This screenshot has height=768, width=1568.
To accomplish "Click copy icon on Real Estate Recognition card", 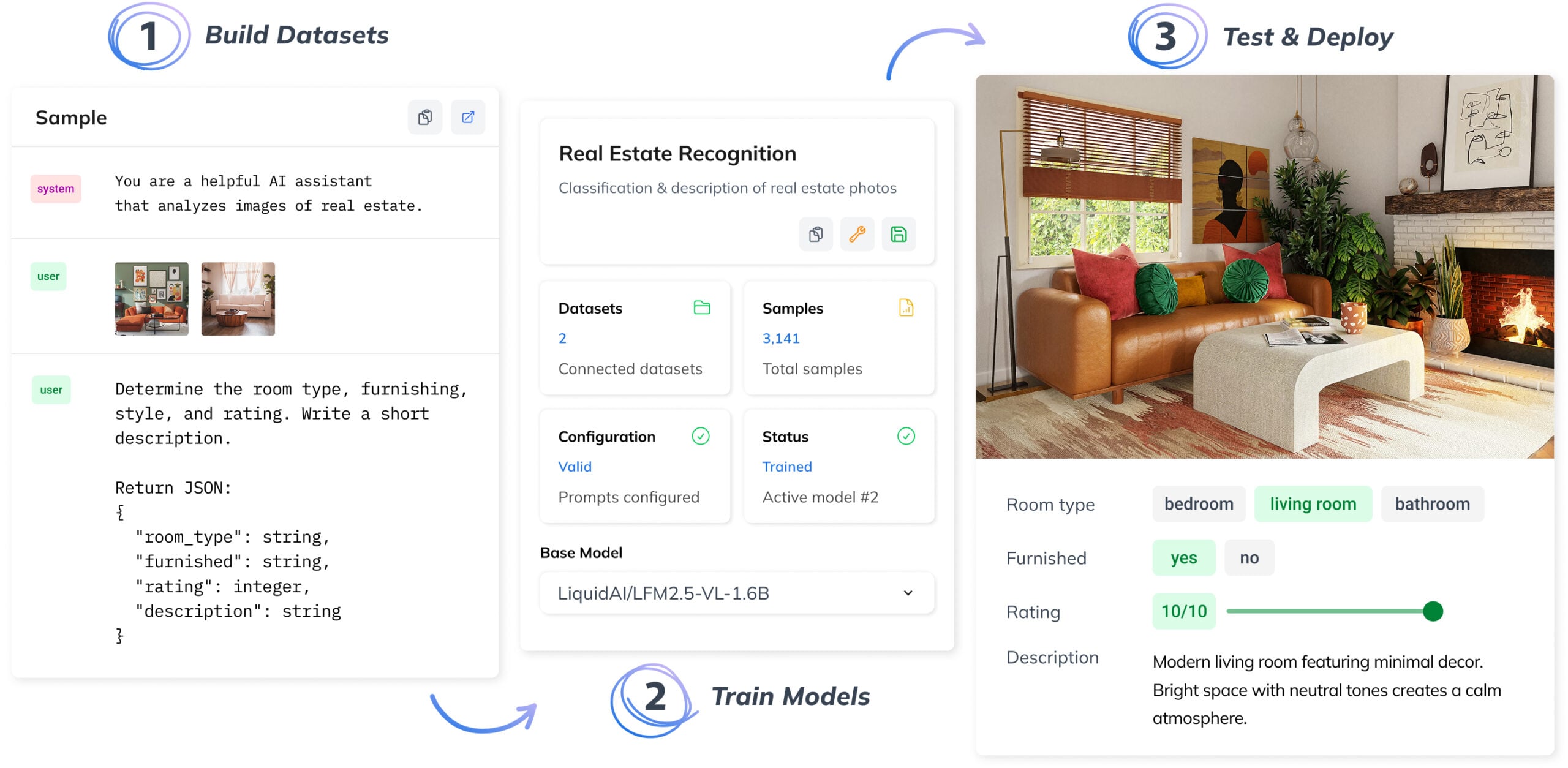I will click(x=816, y=234).
